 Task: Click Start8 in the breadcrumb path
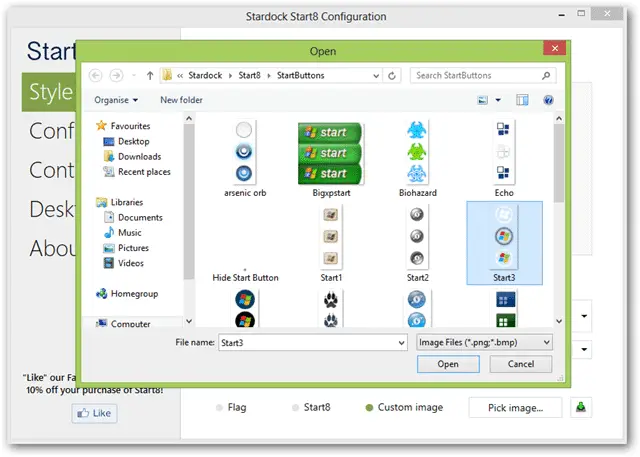point(249,75)
